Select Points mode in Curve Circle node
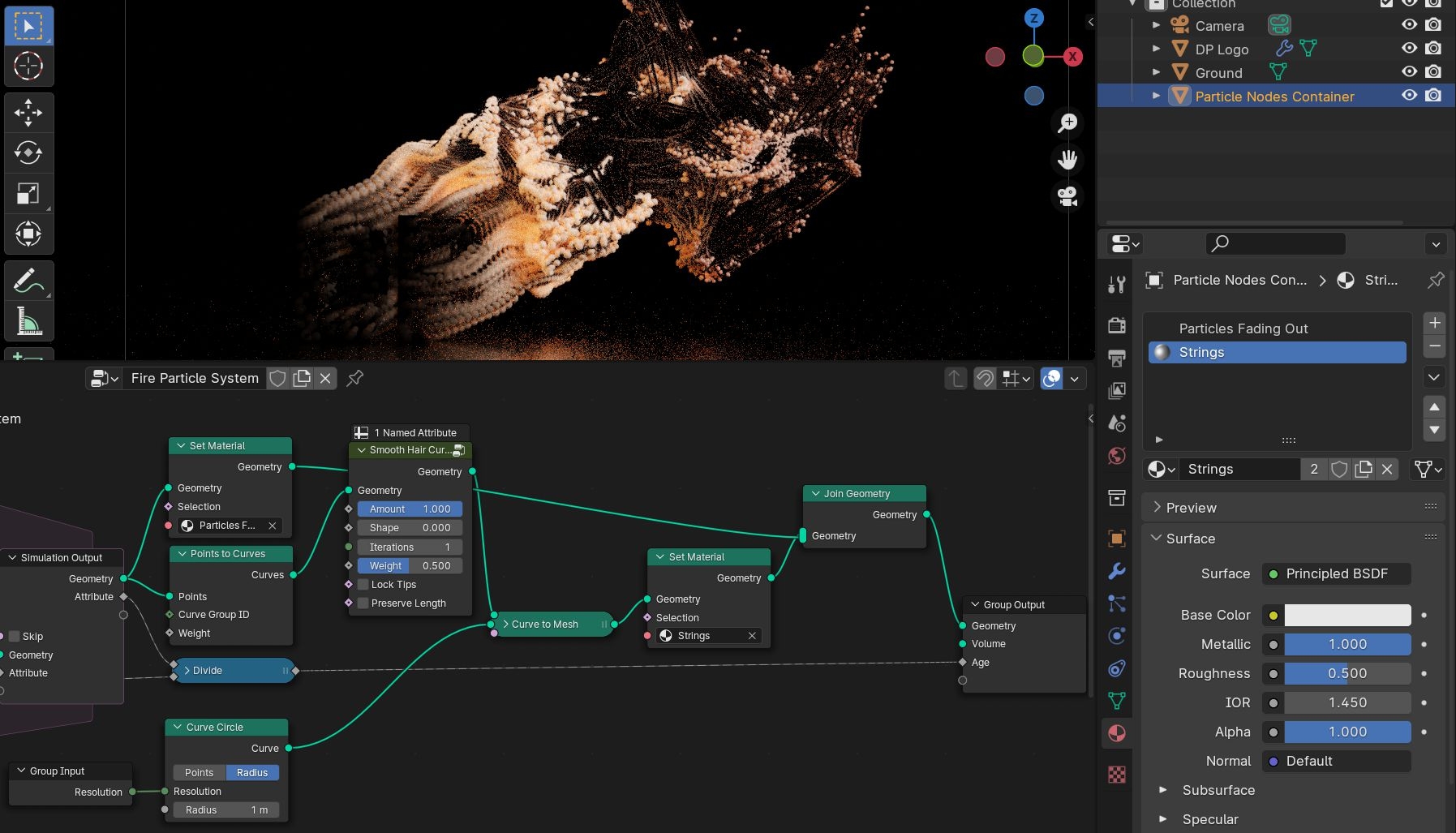The width and height of the screenshot is (1456, 833). click(x=199, y=773)
